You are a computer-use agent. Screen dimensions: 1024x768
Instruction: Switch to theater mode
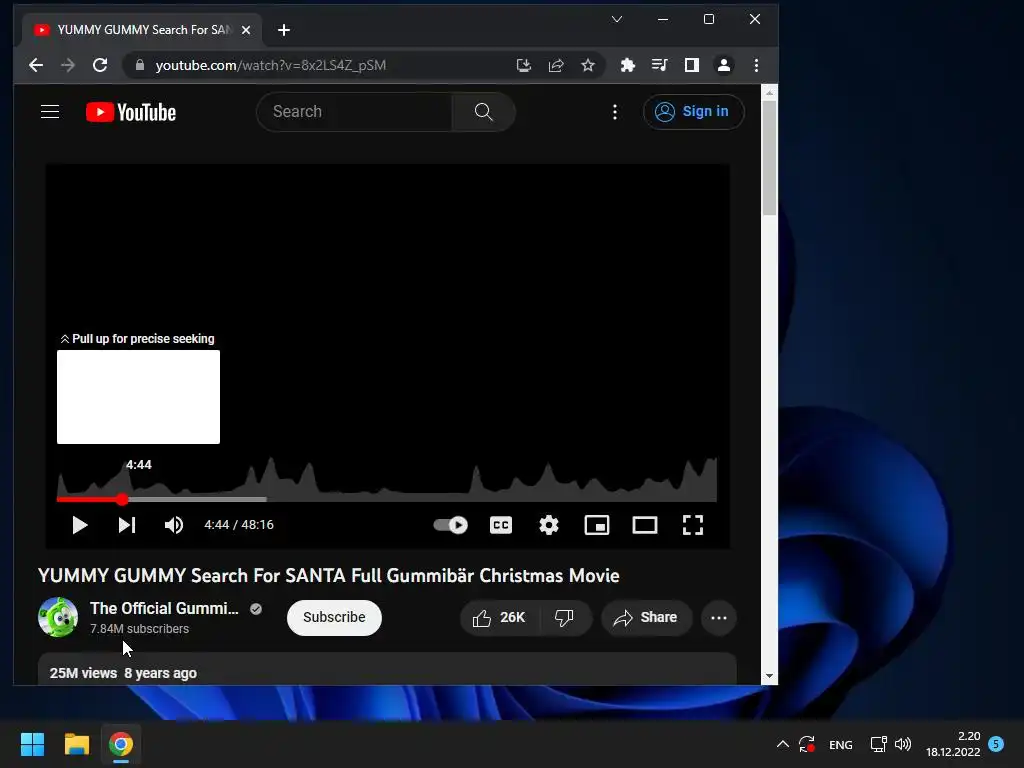[645, 525]
